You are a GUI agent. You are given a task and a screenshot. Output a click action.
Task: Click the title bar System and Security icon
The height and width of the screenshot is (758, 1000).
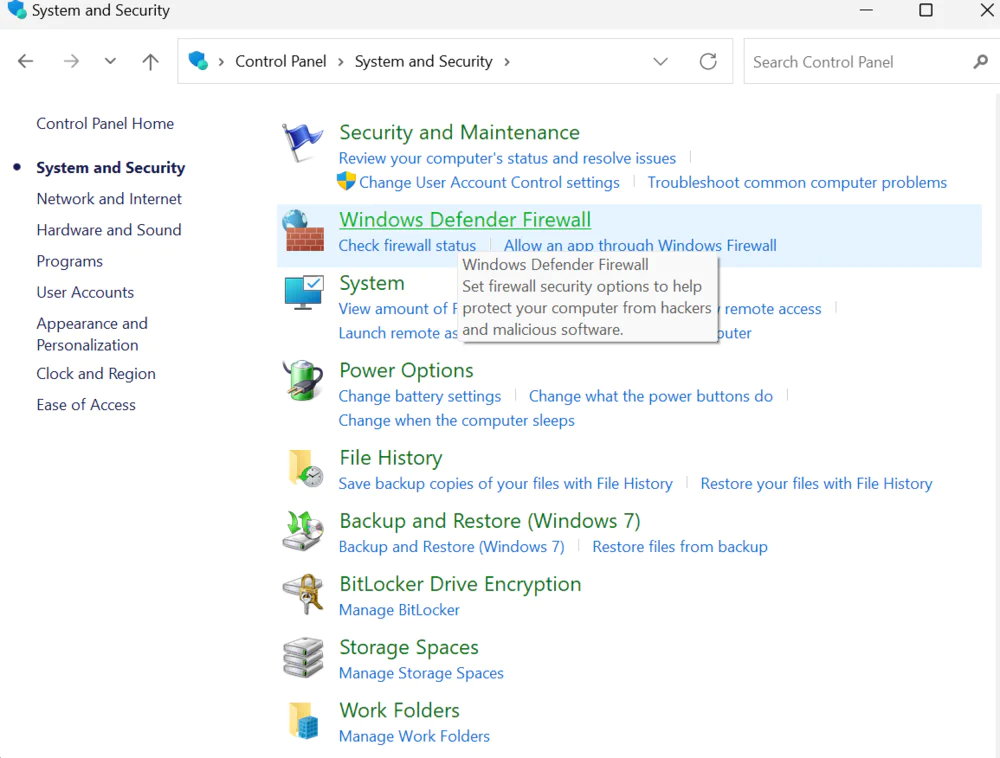click(17, 10)
